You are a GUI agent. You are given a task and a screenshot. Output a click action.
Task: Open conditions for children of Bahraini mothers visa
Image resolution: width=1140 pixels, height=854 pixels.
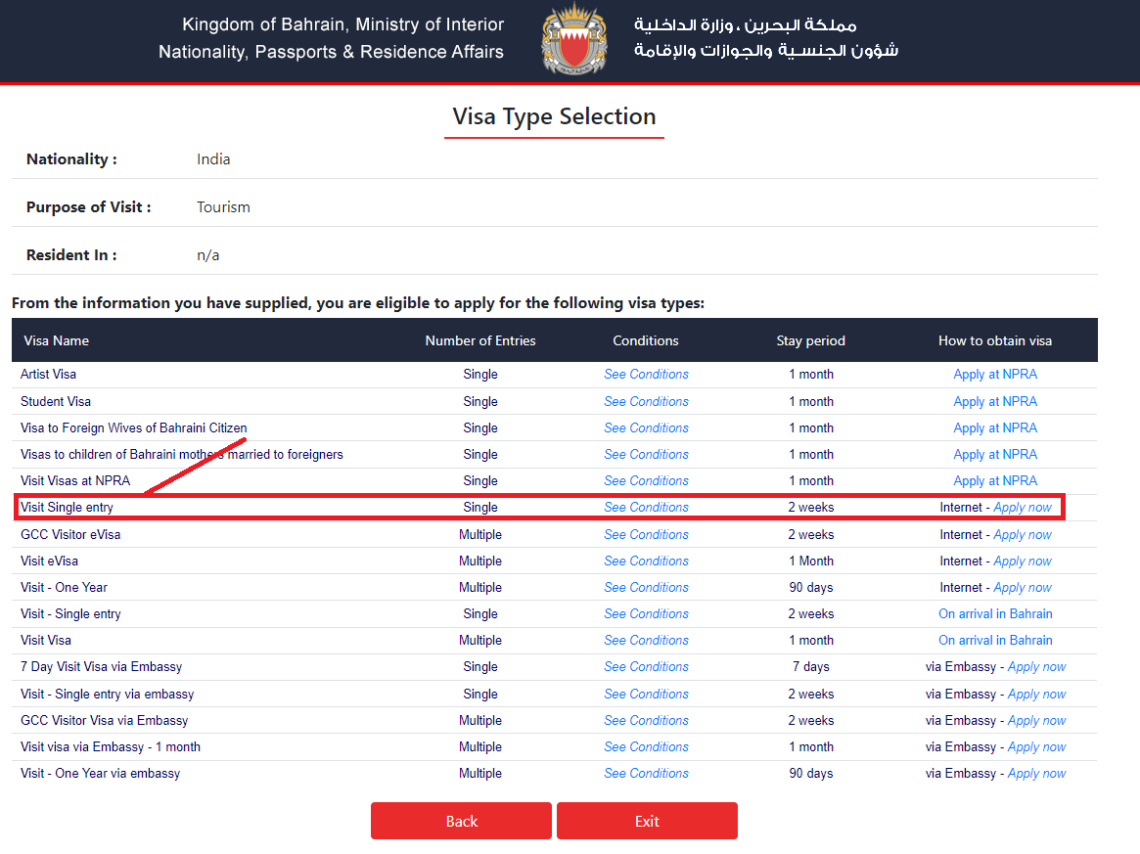(x=645, y=454)
